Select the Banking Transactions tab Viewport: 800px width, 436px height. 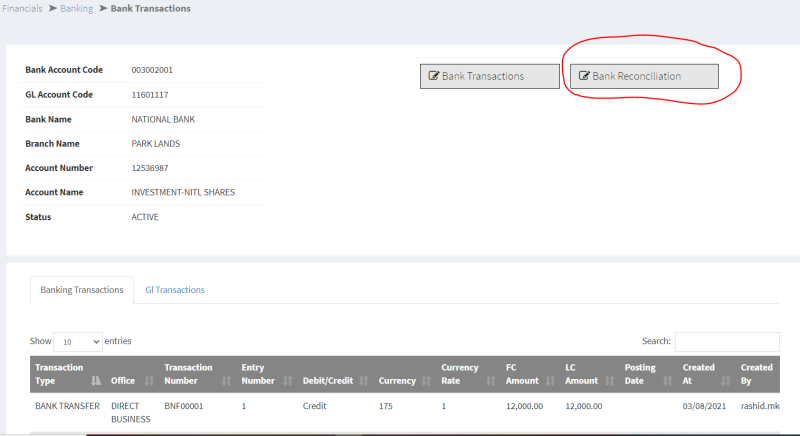point(82,290)
